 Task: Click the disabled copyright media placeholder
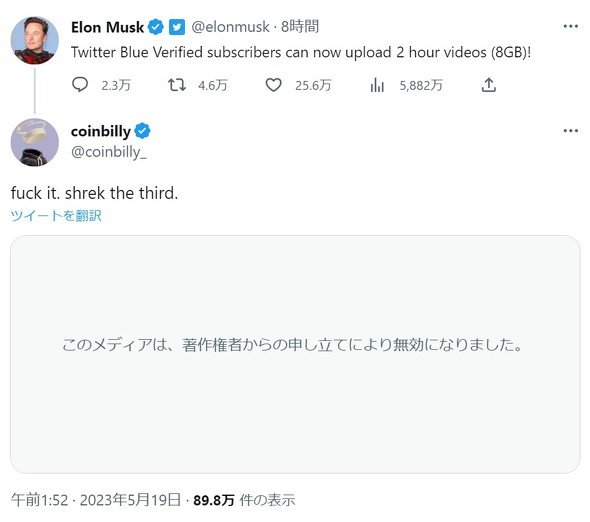[295, 354]
